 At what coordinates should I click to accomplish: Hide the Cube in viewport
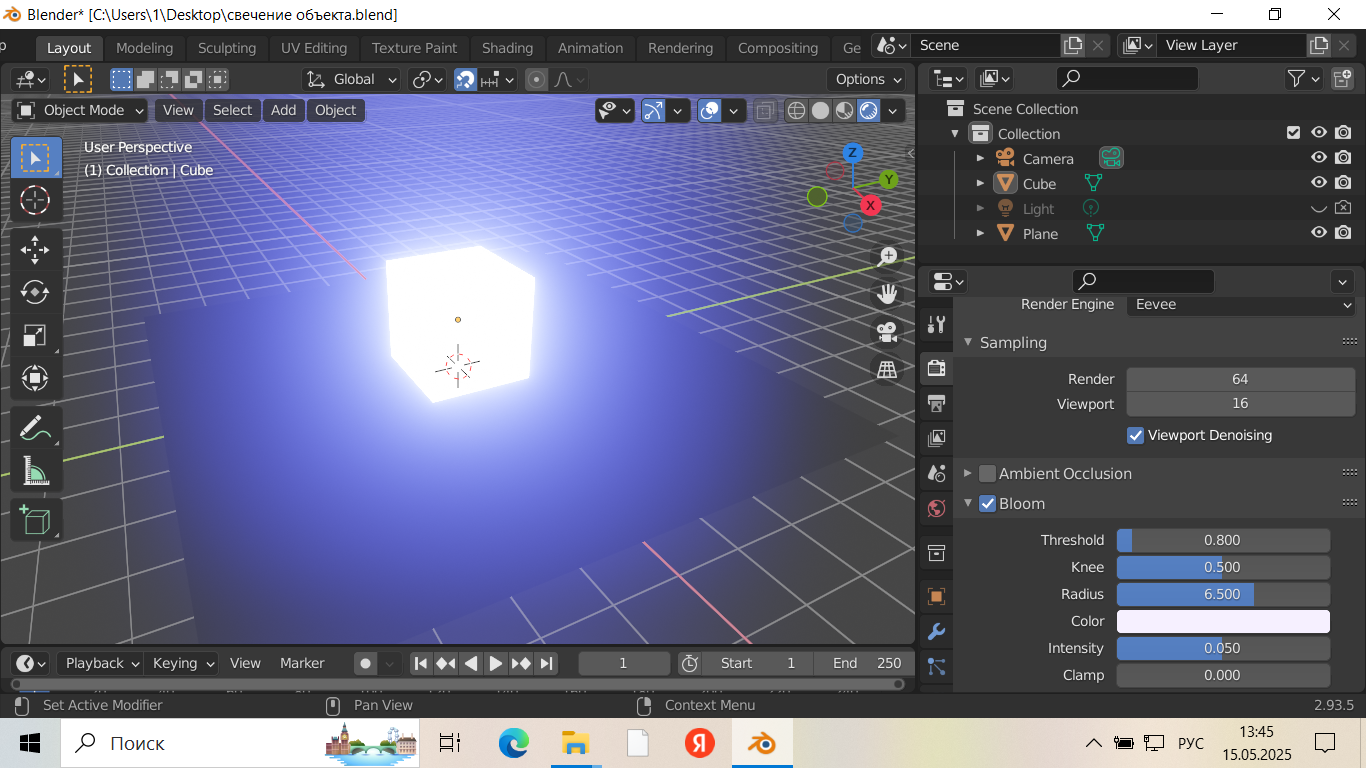(1319, 183)
